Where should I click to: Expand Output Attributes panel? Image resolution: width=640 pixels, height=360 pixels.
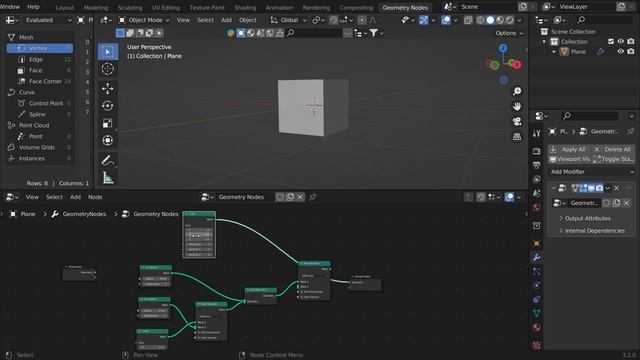click(587, 218)
